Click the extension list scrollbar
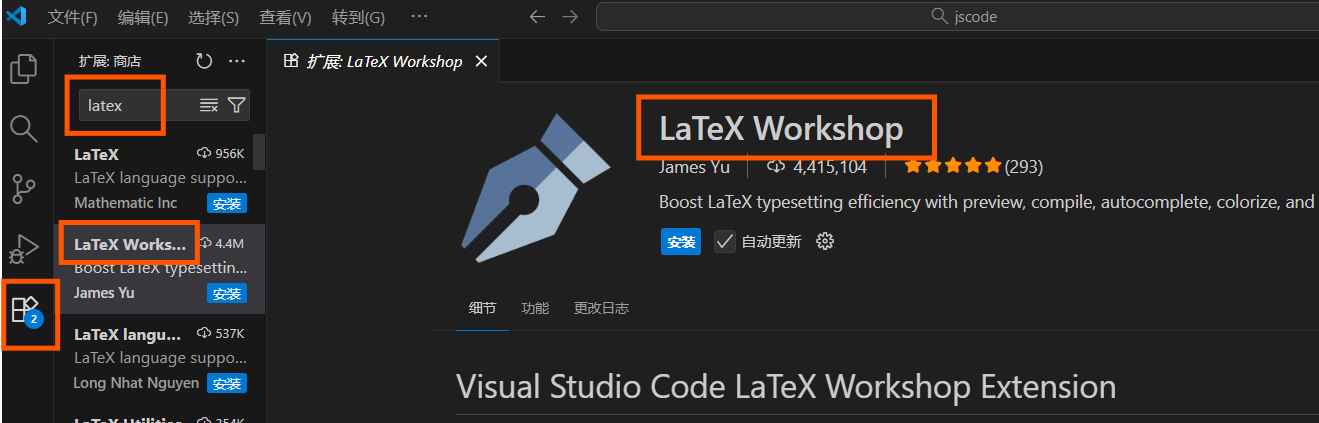The image size is (1319, 423). click(259, 152)
